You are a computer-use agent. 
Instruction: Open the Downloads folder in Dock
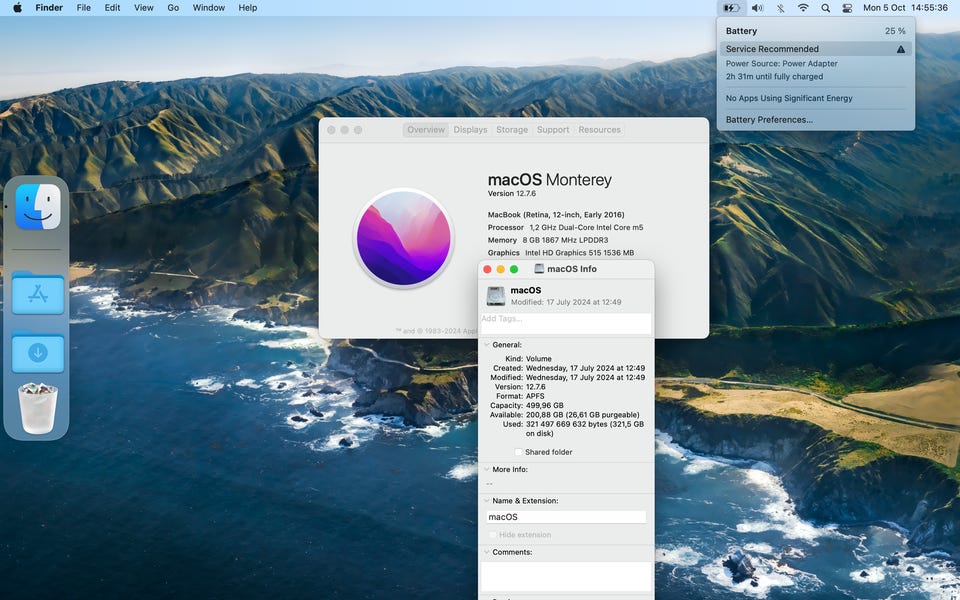(x=37, y=351)
